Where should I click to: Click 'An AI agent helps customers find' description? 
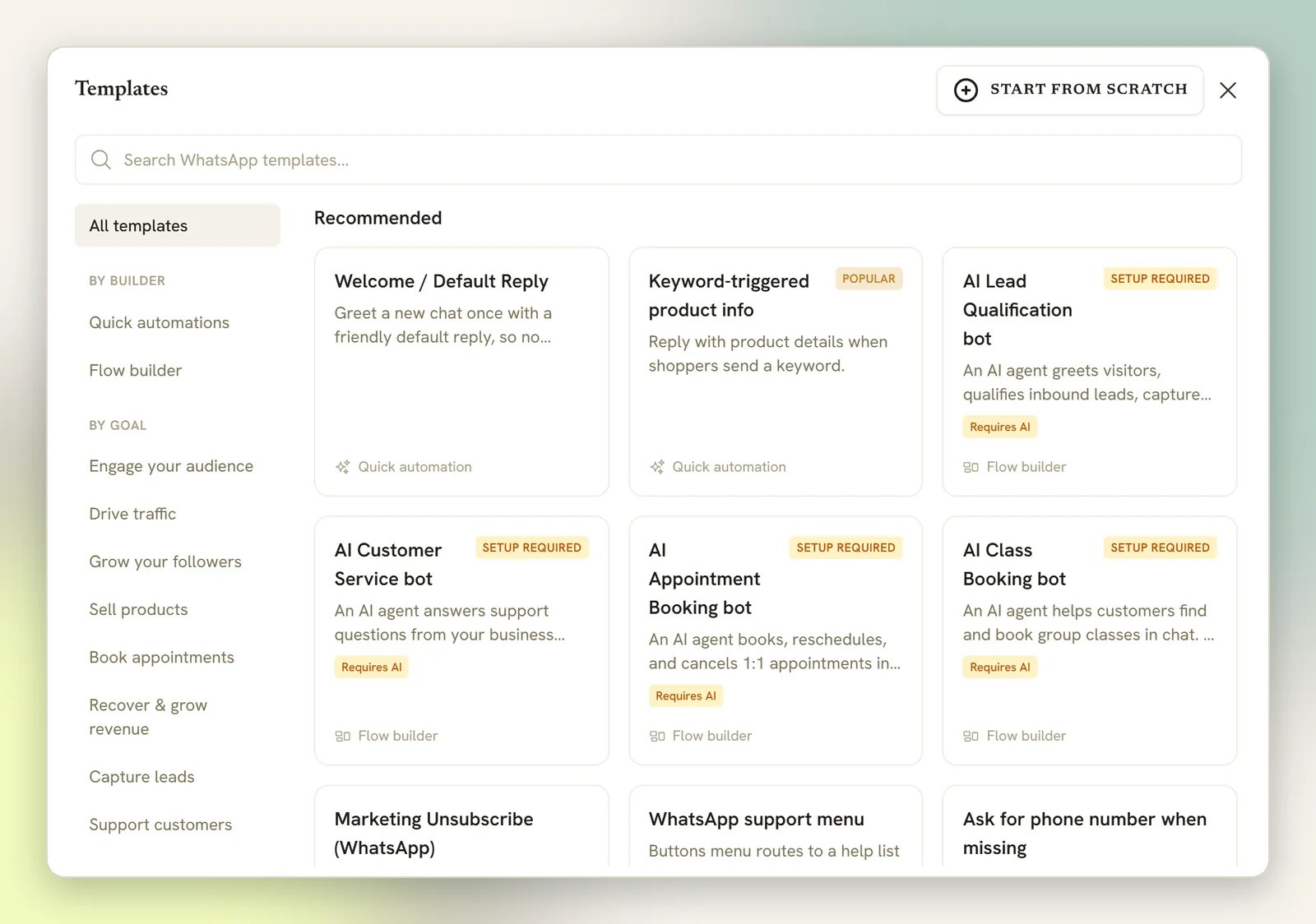[x=1088, y=622]
